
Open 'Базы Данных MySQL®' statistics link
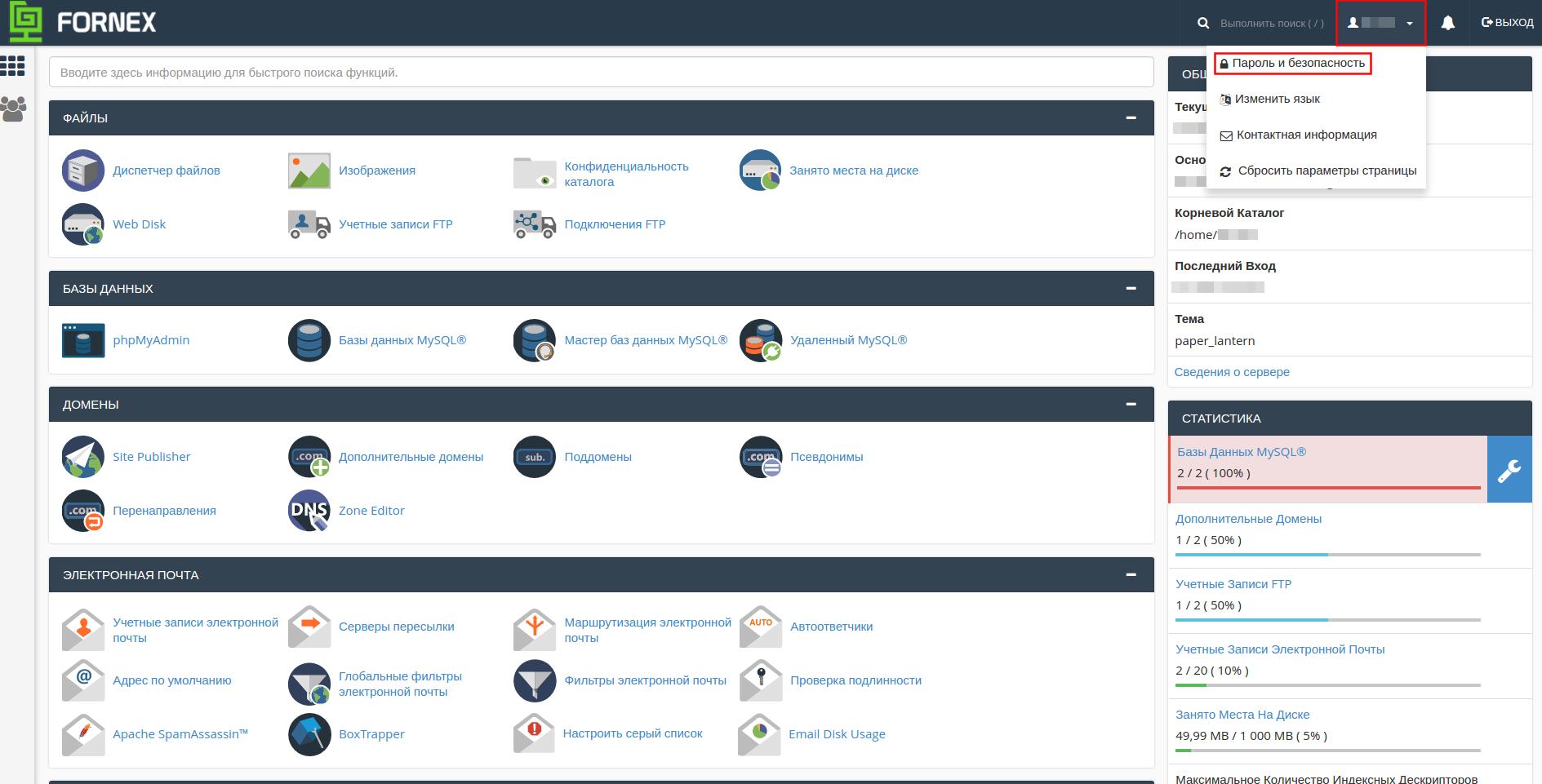(1242, 452)
